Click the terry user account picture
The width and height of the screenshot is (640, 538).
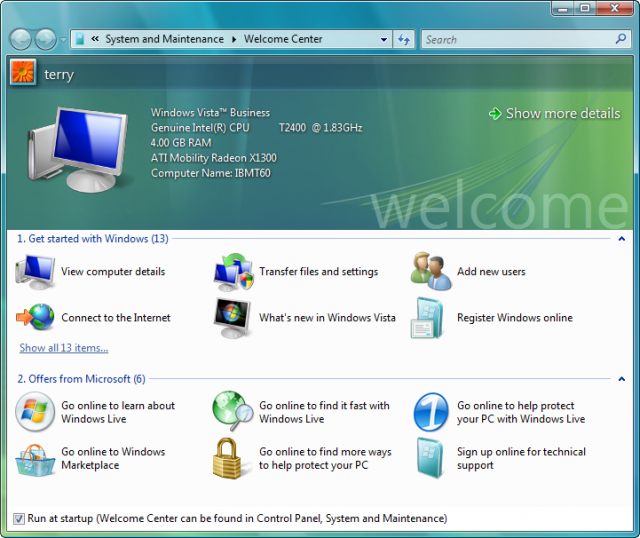(23, 72)
